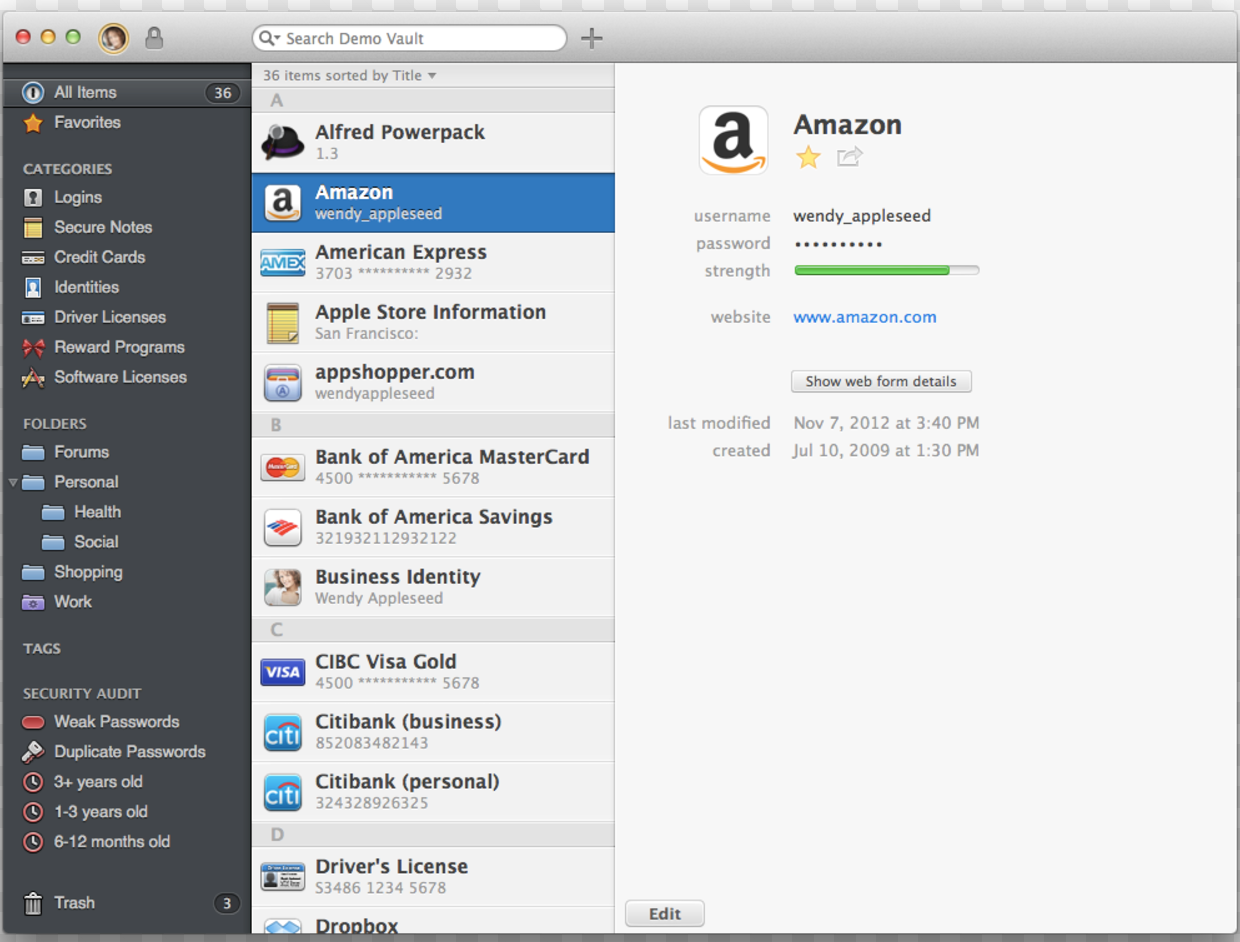This screenshot has width=1240, height=942.
Task: Lock the vault with the padlock icon
Action: point(153,38)
